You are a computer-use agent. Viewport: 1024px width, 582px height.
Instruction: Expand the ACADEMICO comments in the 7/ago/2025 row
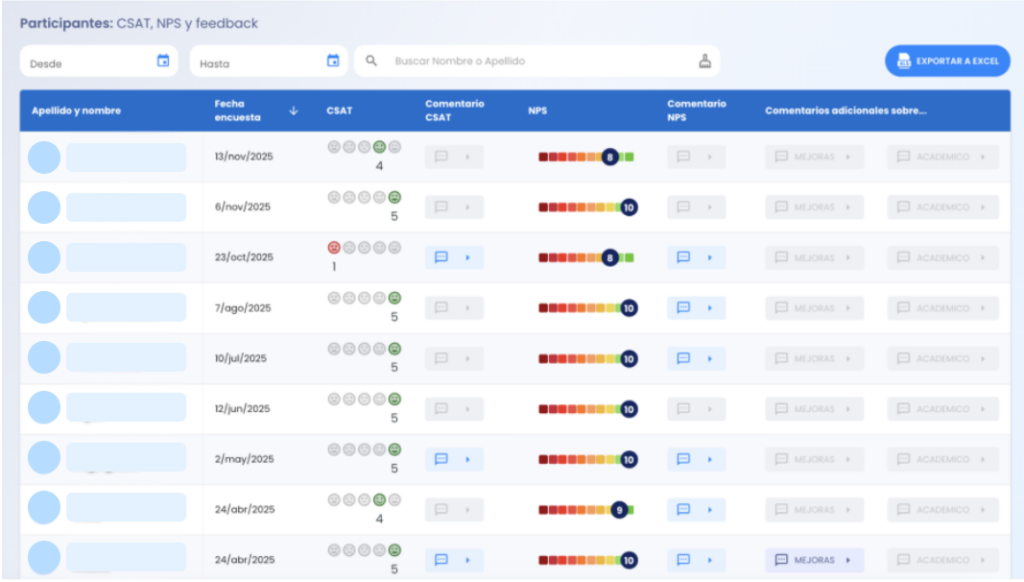[x=941, y=308]
